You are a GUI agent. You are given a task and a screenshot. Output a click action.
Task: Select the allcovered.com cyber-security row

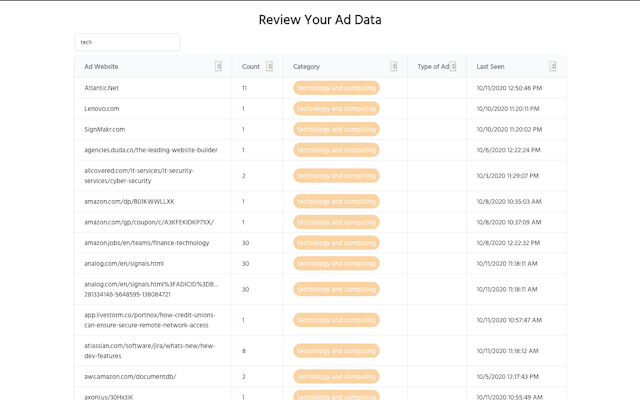139,175
